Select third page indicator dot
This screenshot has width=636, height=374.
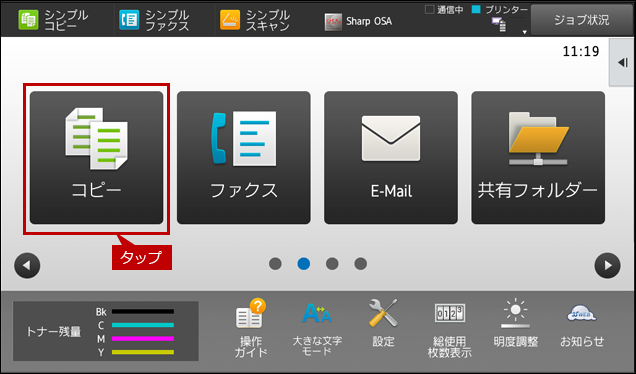pos(332,264)
